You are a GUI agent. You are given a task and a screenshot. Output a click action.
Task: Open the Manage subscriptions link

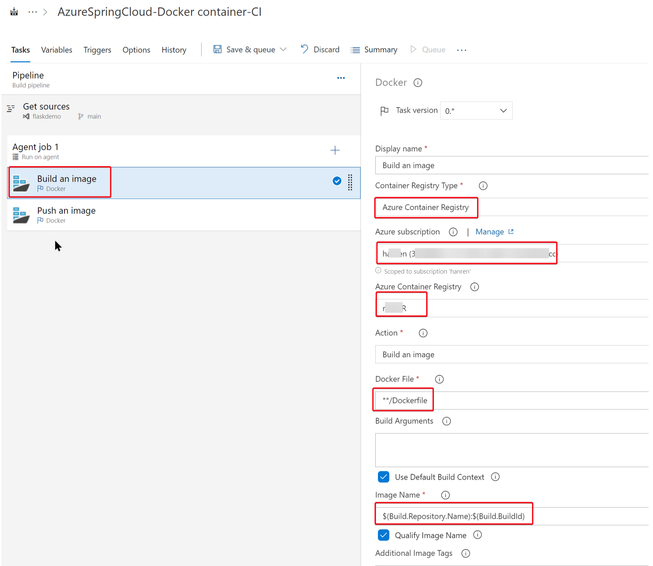pyautogui.click(x=494, y=232)
